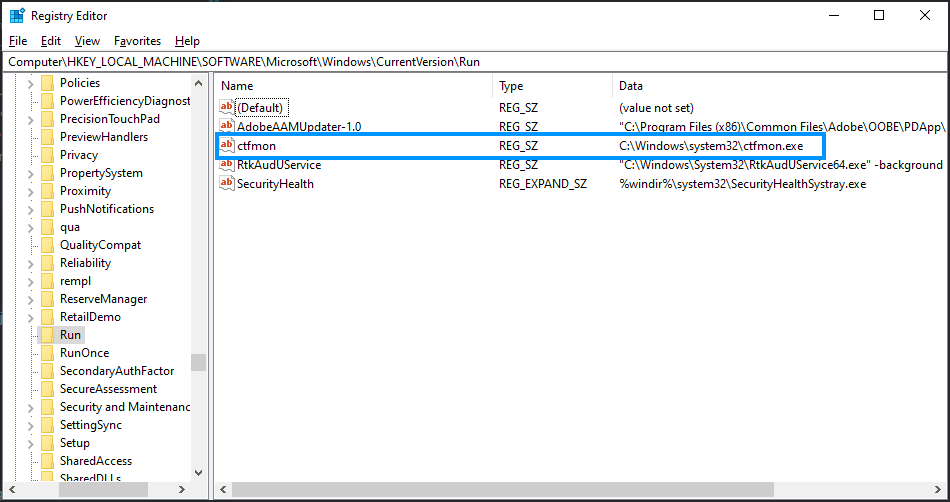Select the (Default) value icon

(227, 107)
